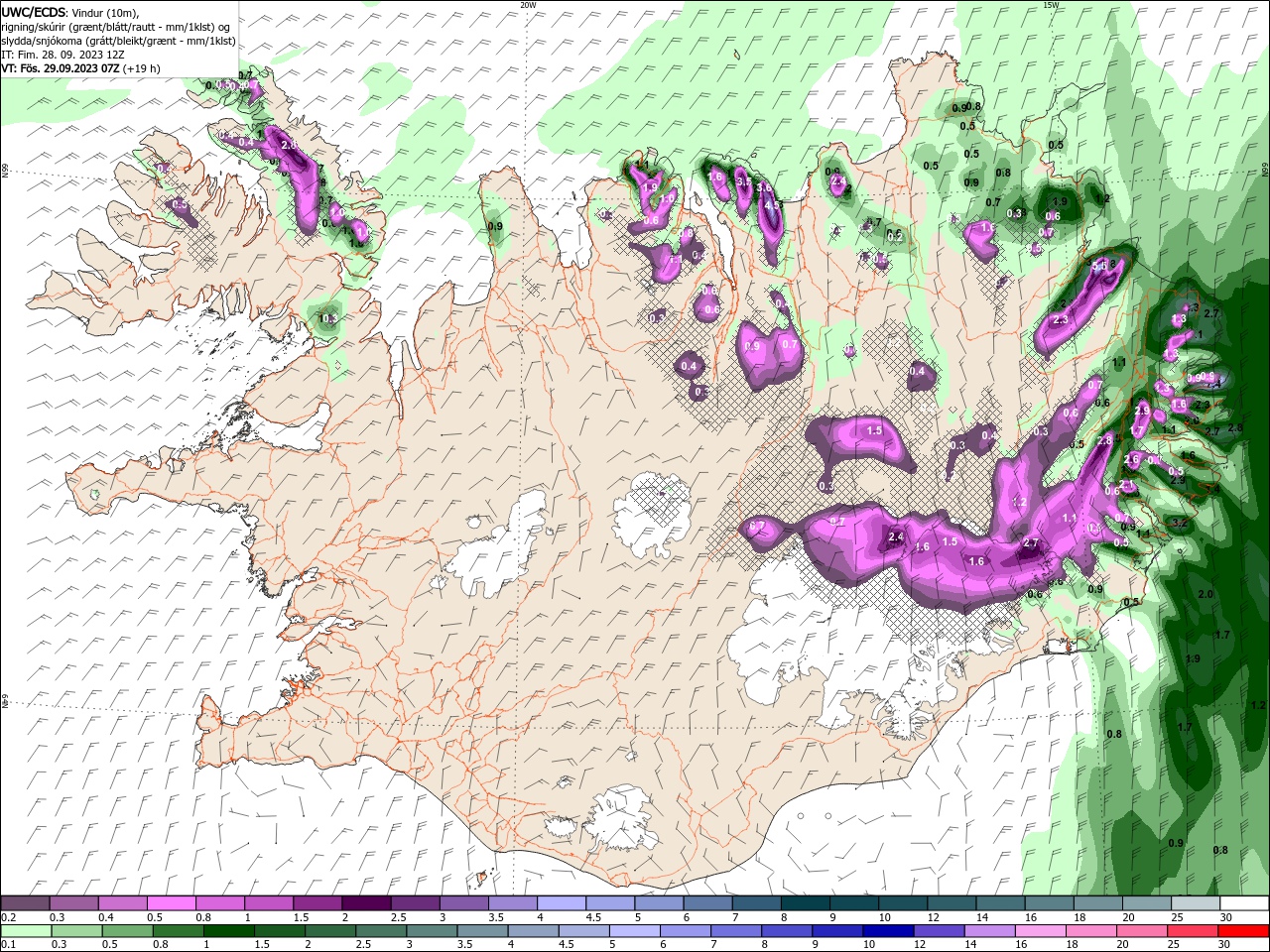Pick the 20 hot pink swatch, lower legend row
The width and height of the screenshot is (1270, 952).
coord(1142,931)
